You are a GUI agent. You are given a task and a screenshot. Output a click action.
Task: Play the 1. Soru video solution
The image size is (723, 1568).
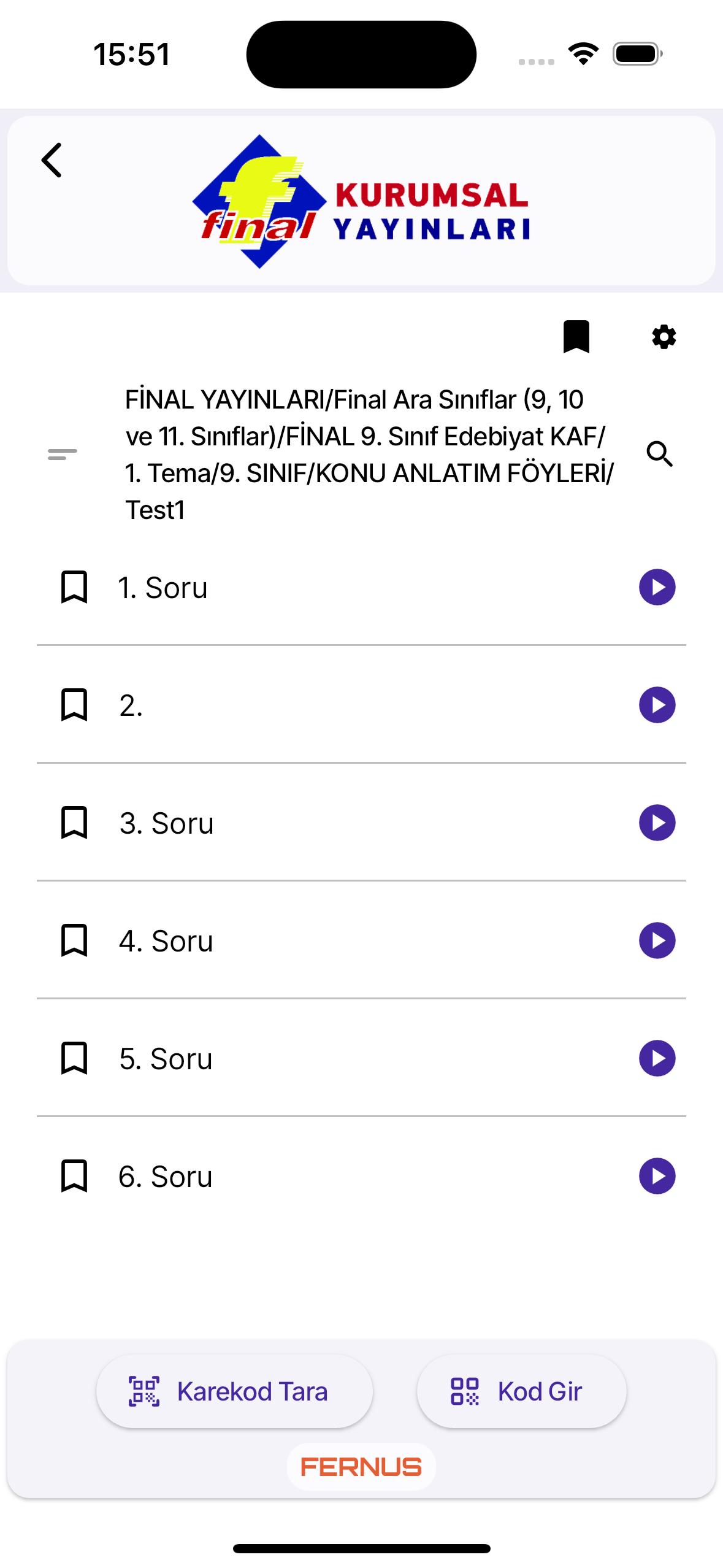pos(657,587)
